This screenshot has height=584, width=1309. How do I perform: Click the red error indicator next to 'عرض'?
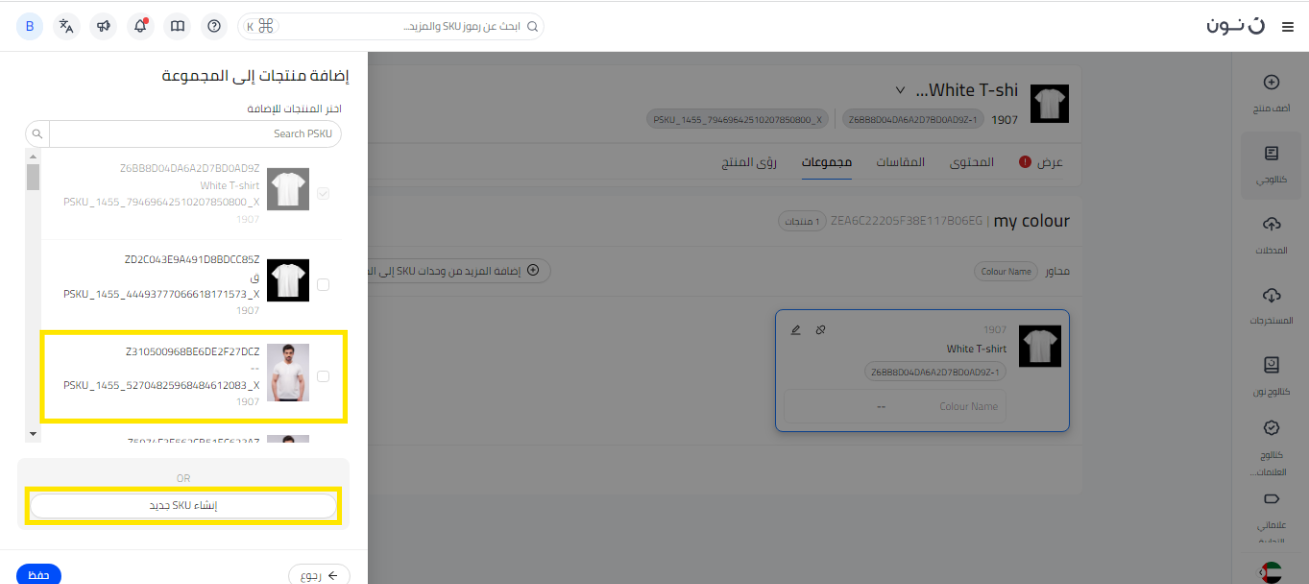click(x=1024, y=162)
